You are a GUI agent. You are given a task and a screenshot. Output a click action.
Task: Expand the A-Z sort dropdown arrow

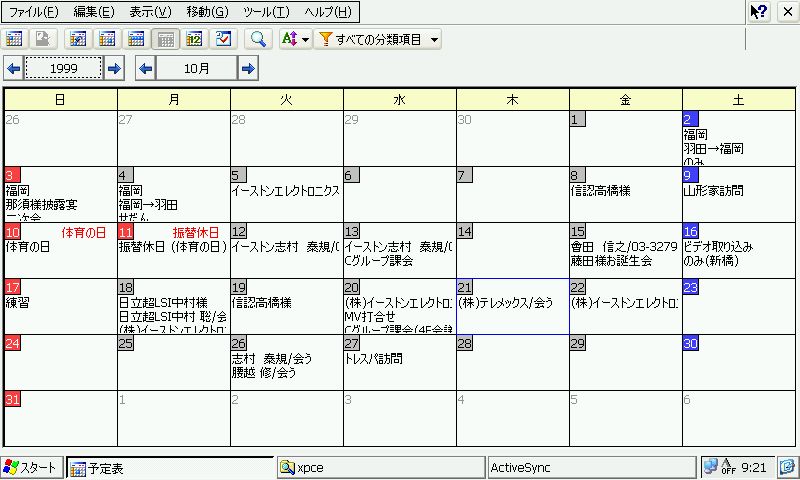306,39
